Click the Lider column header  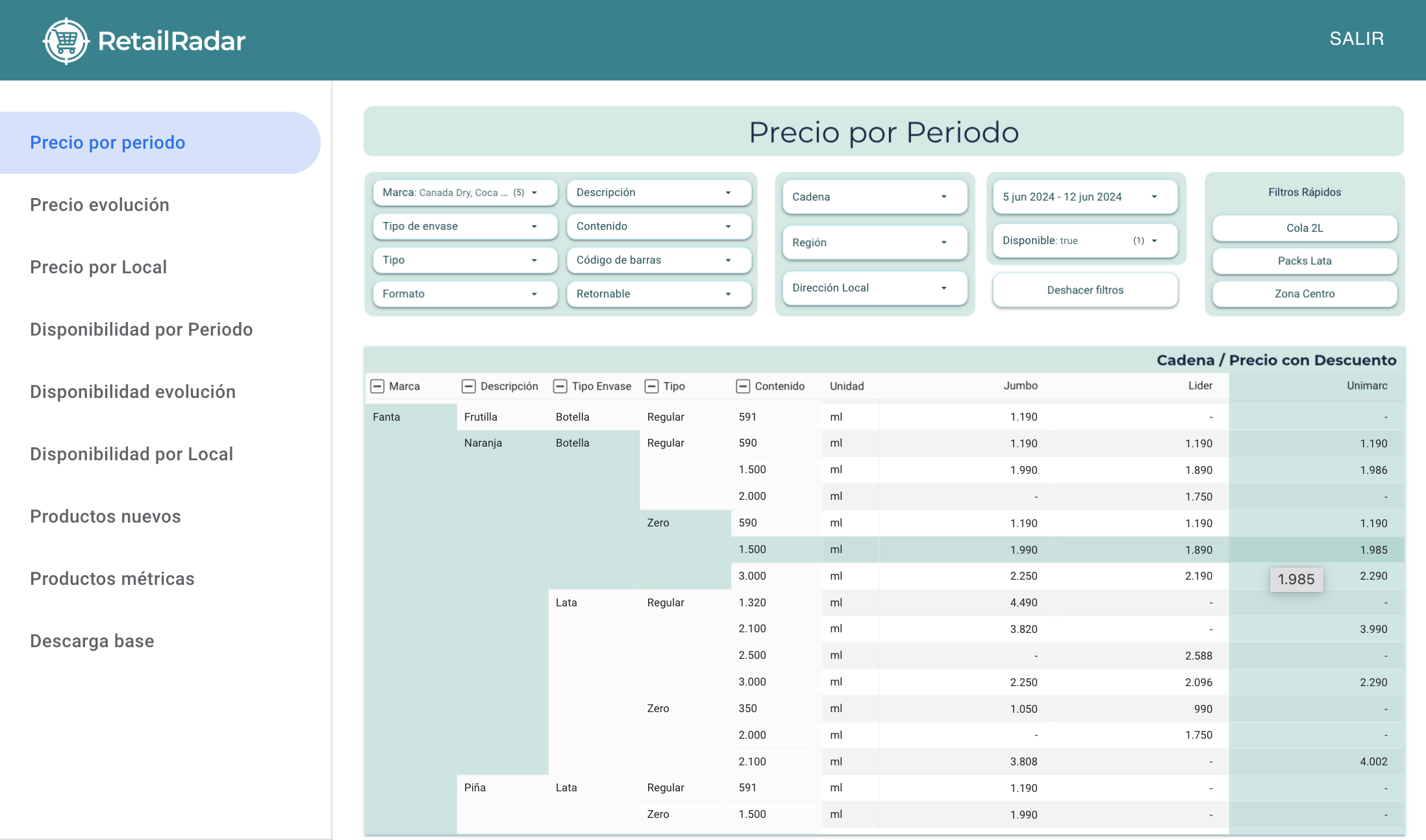(x=1200, y=386)
